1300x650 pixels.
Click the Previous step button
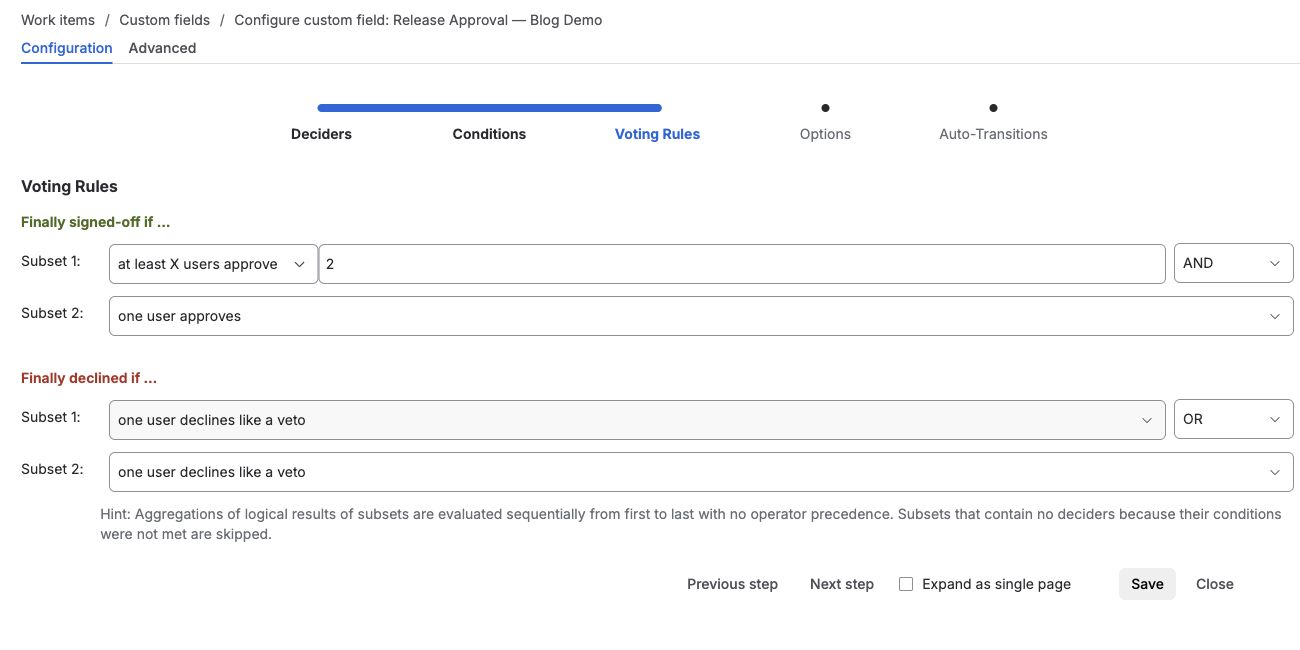pos(732,584)
